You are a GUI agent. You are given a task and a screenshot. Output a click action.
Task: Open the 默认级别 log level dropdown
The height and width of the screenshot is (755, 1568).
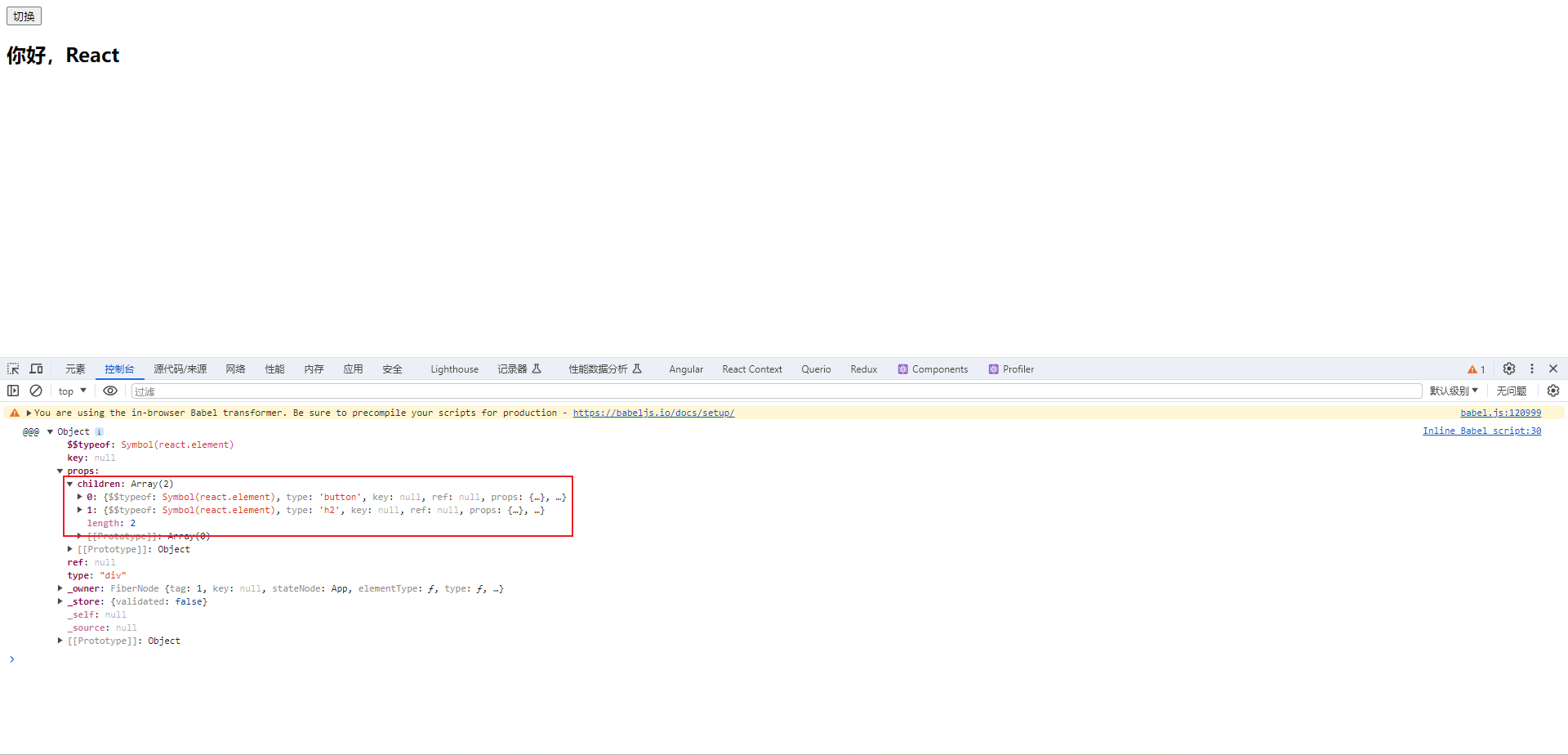(x=1454, y=391)
